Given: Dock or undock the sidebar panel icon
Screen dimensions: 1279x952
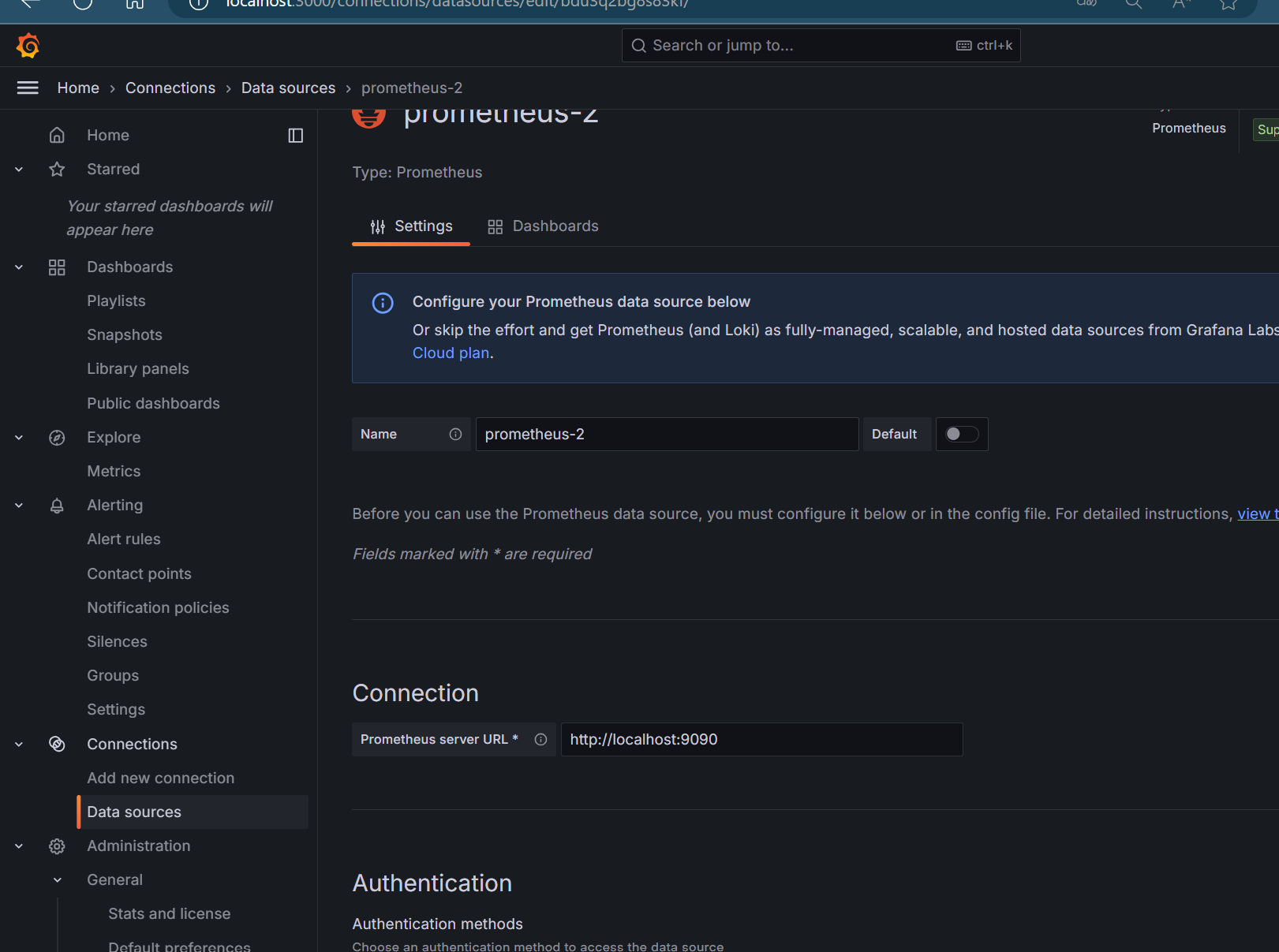Looking at the screenshot, I should (x=296, y=136).
